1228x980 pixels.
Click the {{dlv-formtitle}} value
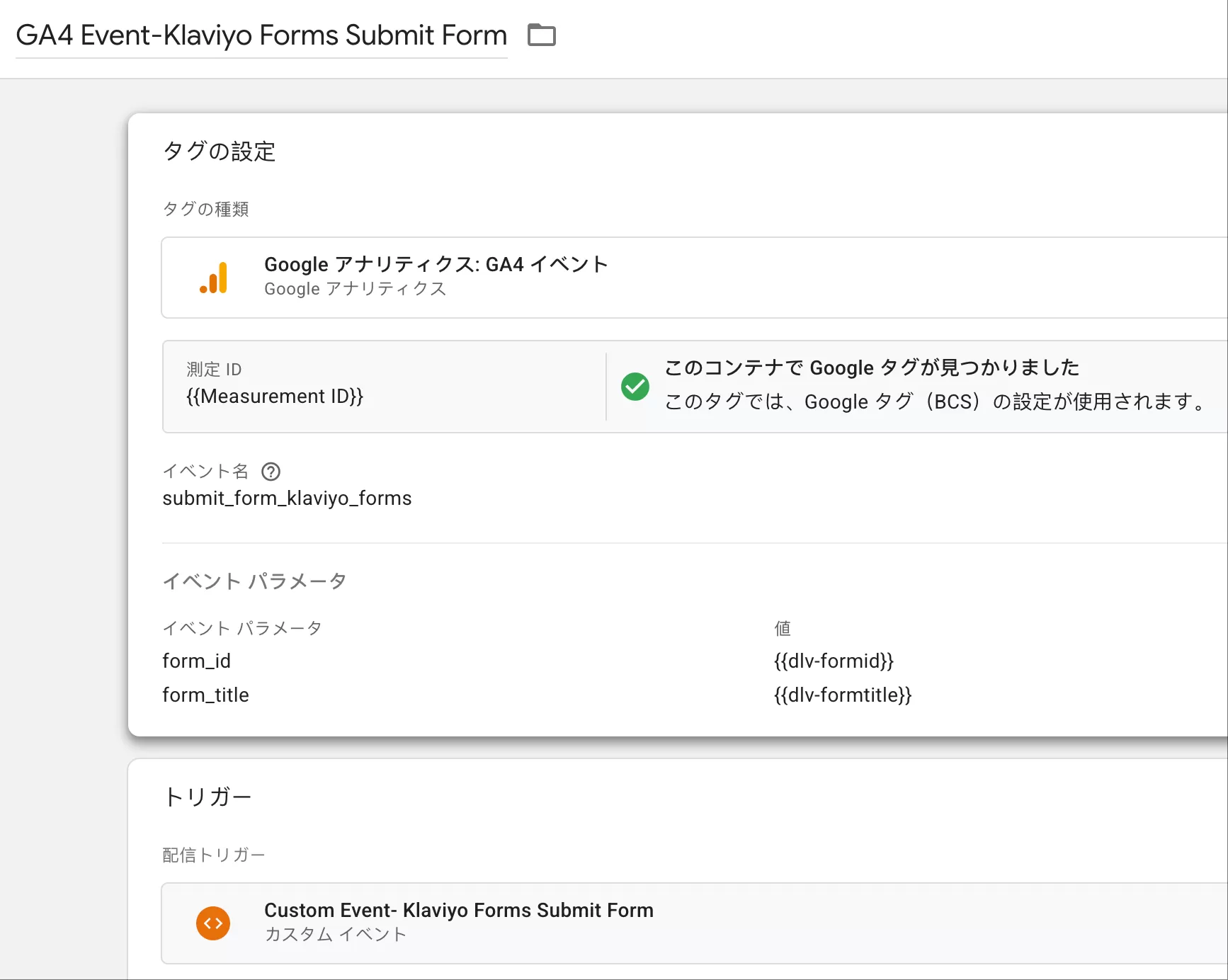tap(843, 695)
